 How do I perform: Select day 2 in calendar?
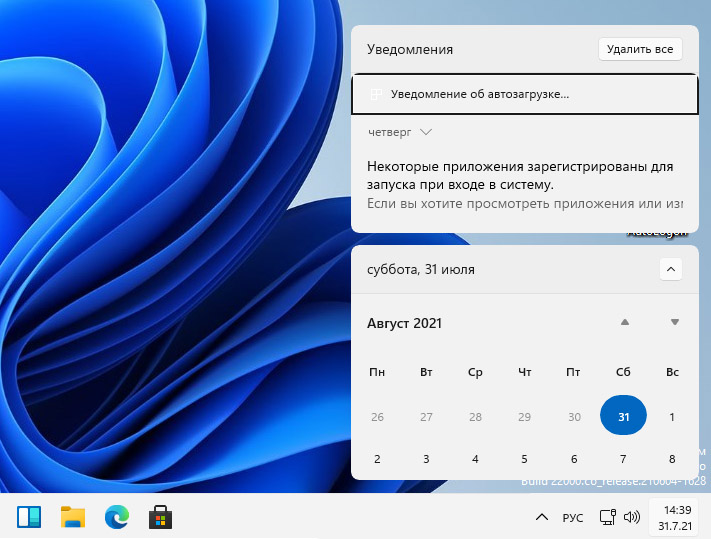tap(377, 459)
